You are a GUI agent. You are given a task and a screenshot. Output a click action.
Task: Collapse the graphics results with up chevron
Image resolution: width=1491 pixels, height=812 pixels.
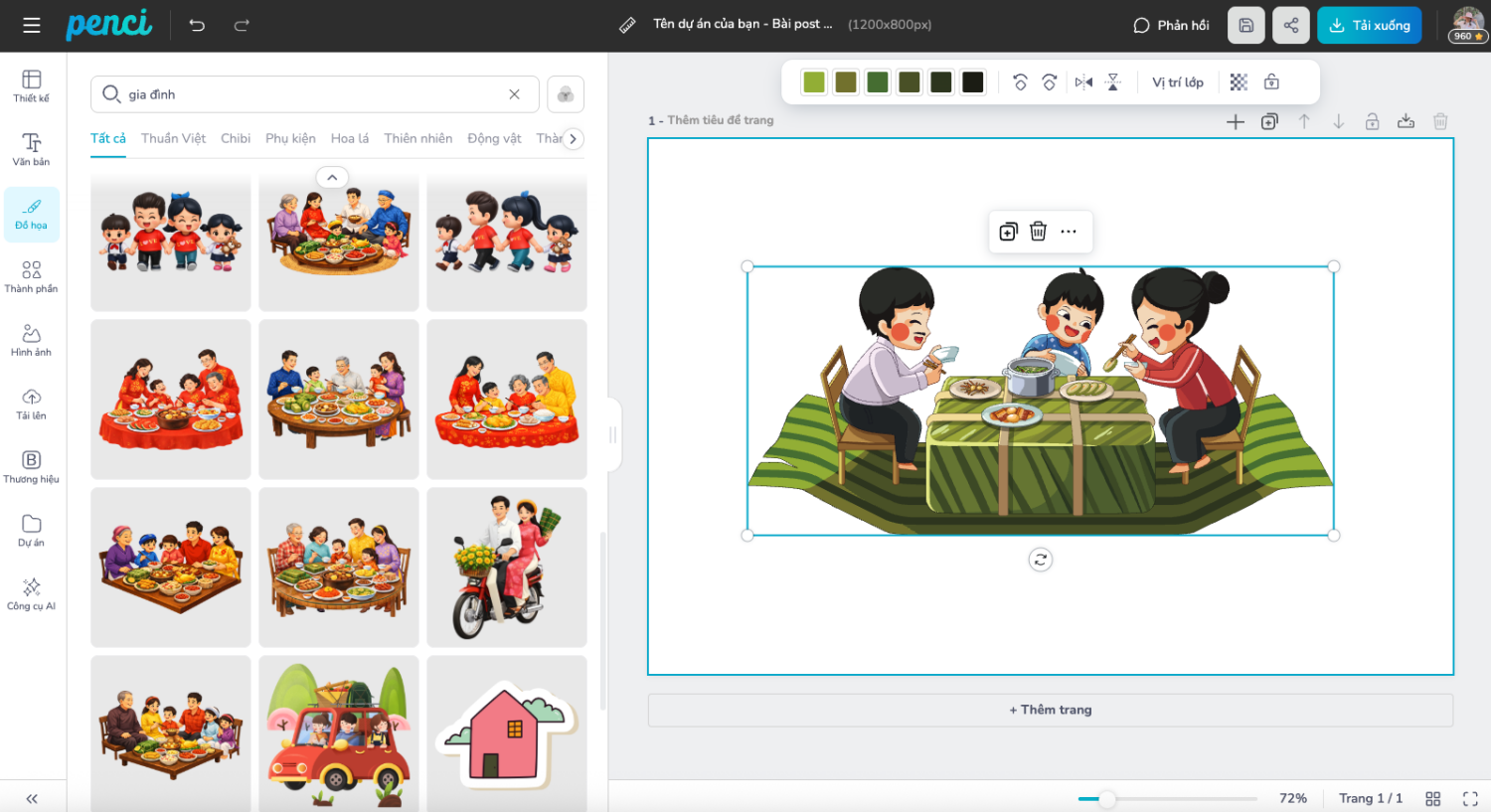coord(332,177)
